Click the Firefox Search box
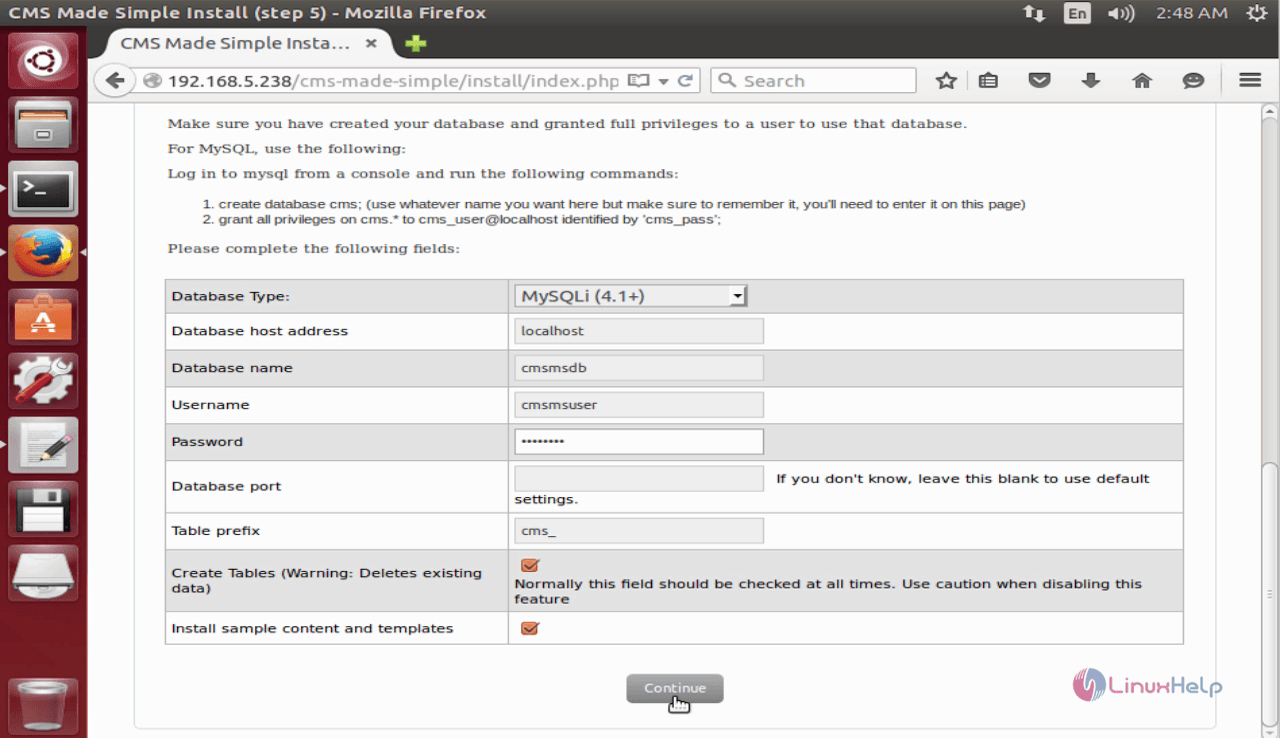The height and width of the screenshot is (738, 1280). tap(813, 81)
